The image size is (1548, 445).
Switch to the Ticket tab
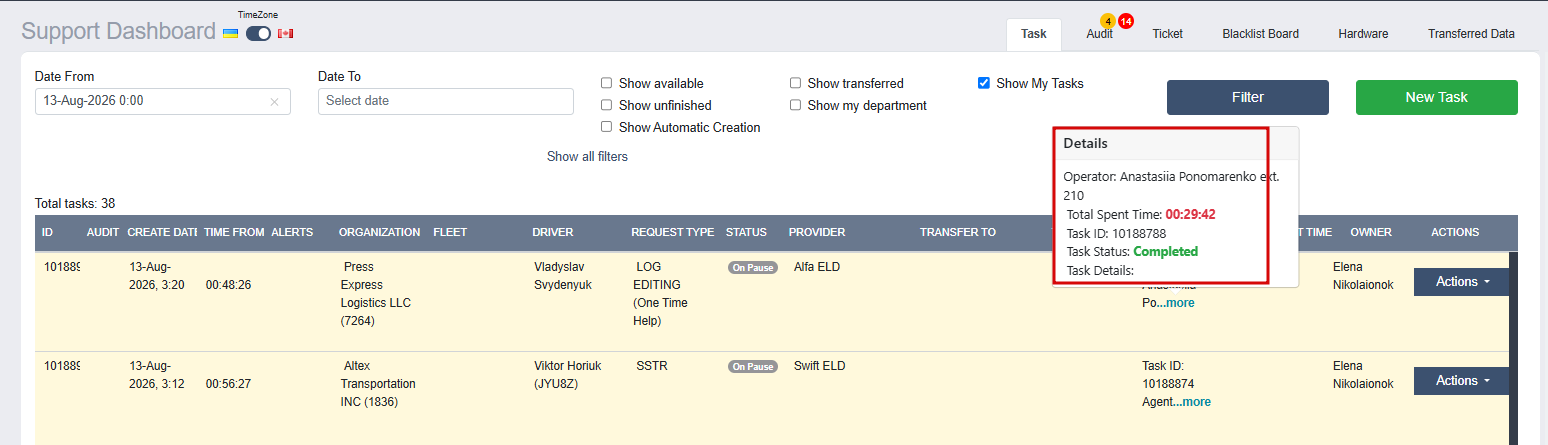(1167, 34)
